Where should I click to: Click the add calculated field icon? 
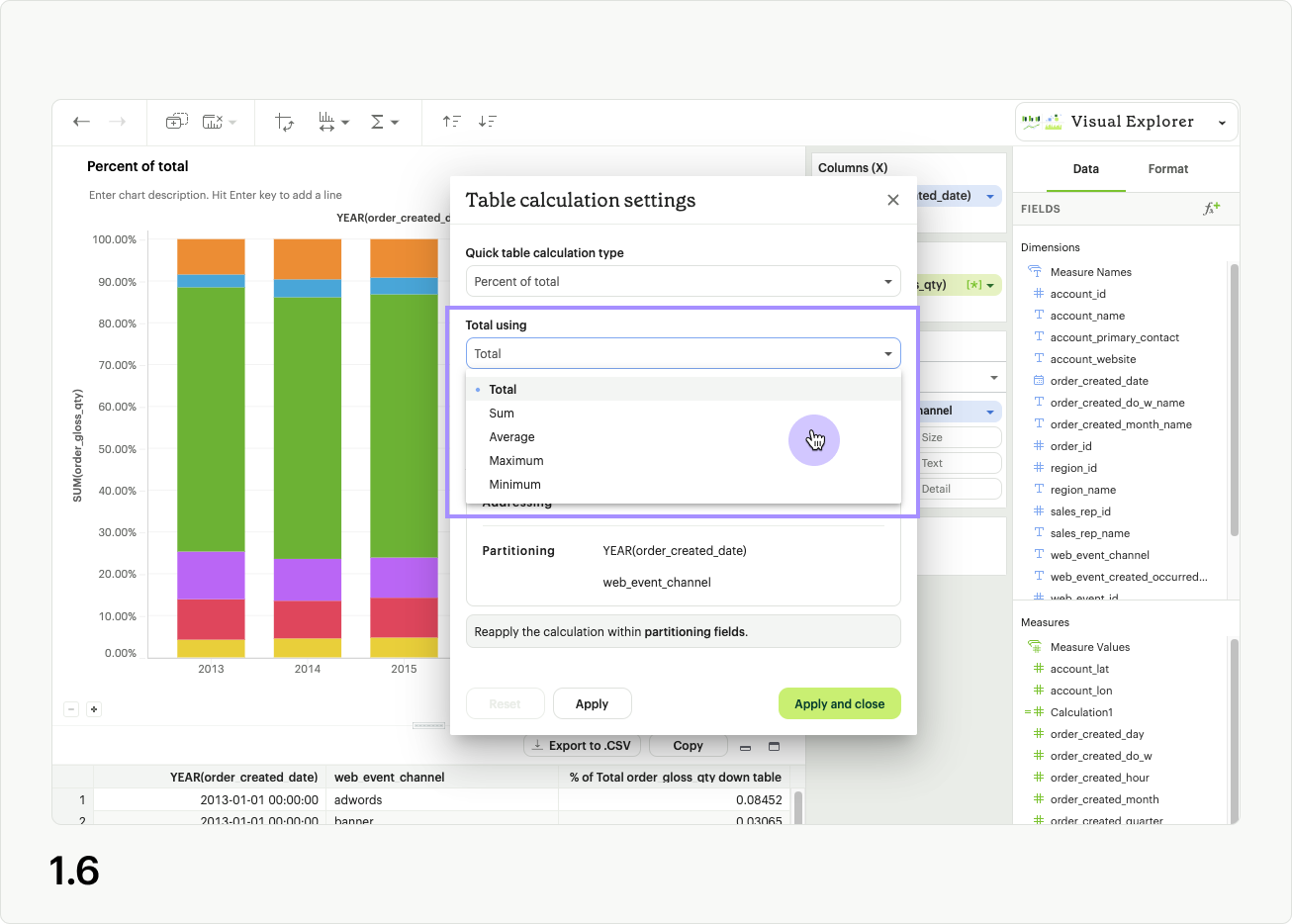point(1211,209)
